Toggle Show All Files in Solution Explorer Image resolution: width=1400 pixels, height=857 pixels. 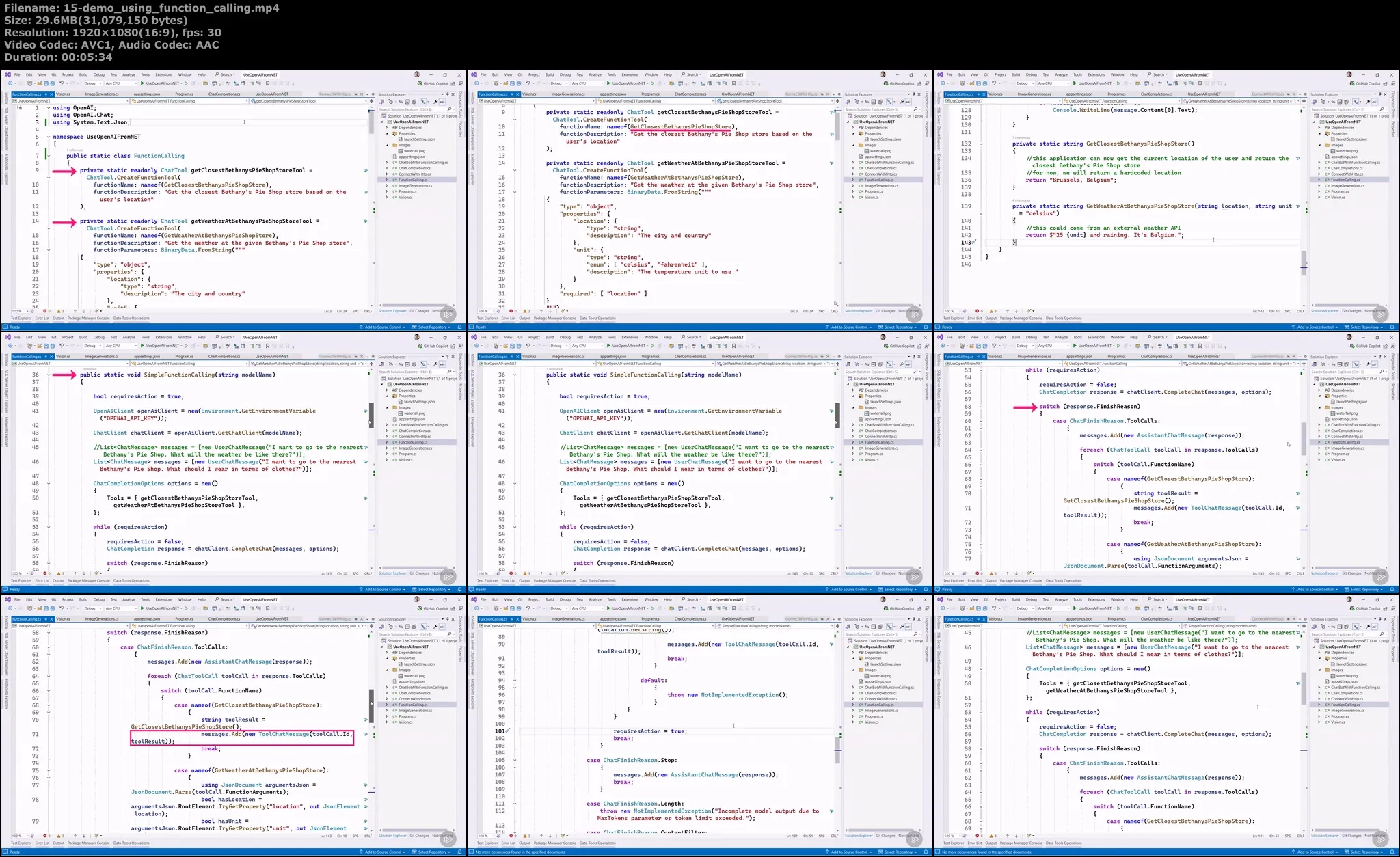414,102
